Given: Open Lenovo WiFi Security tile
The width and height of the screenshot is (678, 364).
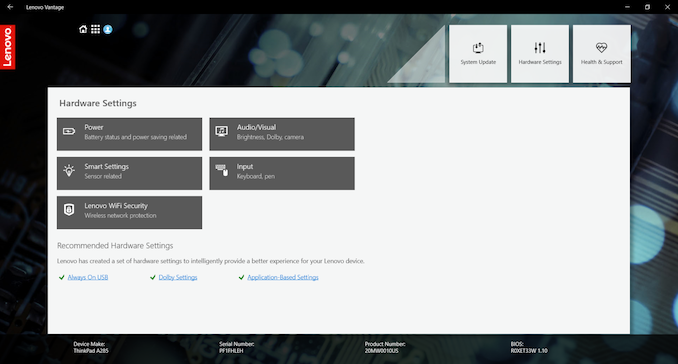Looking at the screenshot, I should click(129, 213).
